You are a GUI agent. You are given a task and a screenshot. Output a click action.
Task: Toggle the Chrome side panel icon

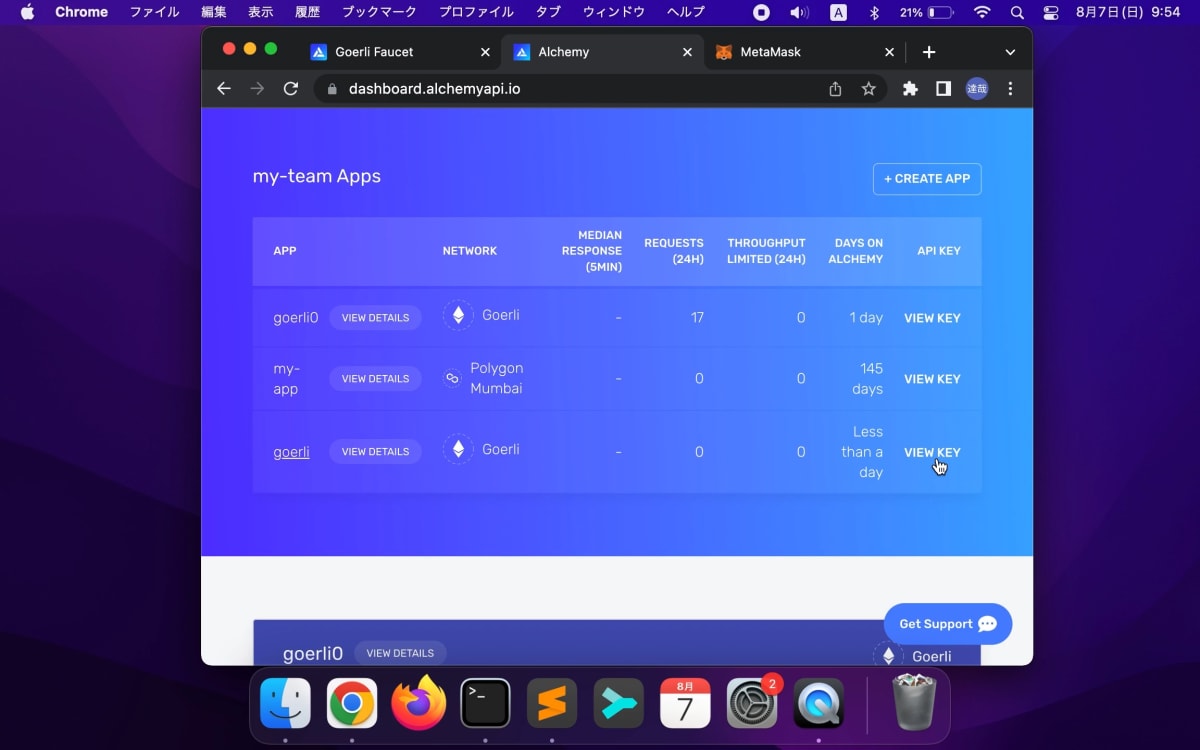pos(943,89)
